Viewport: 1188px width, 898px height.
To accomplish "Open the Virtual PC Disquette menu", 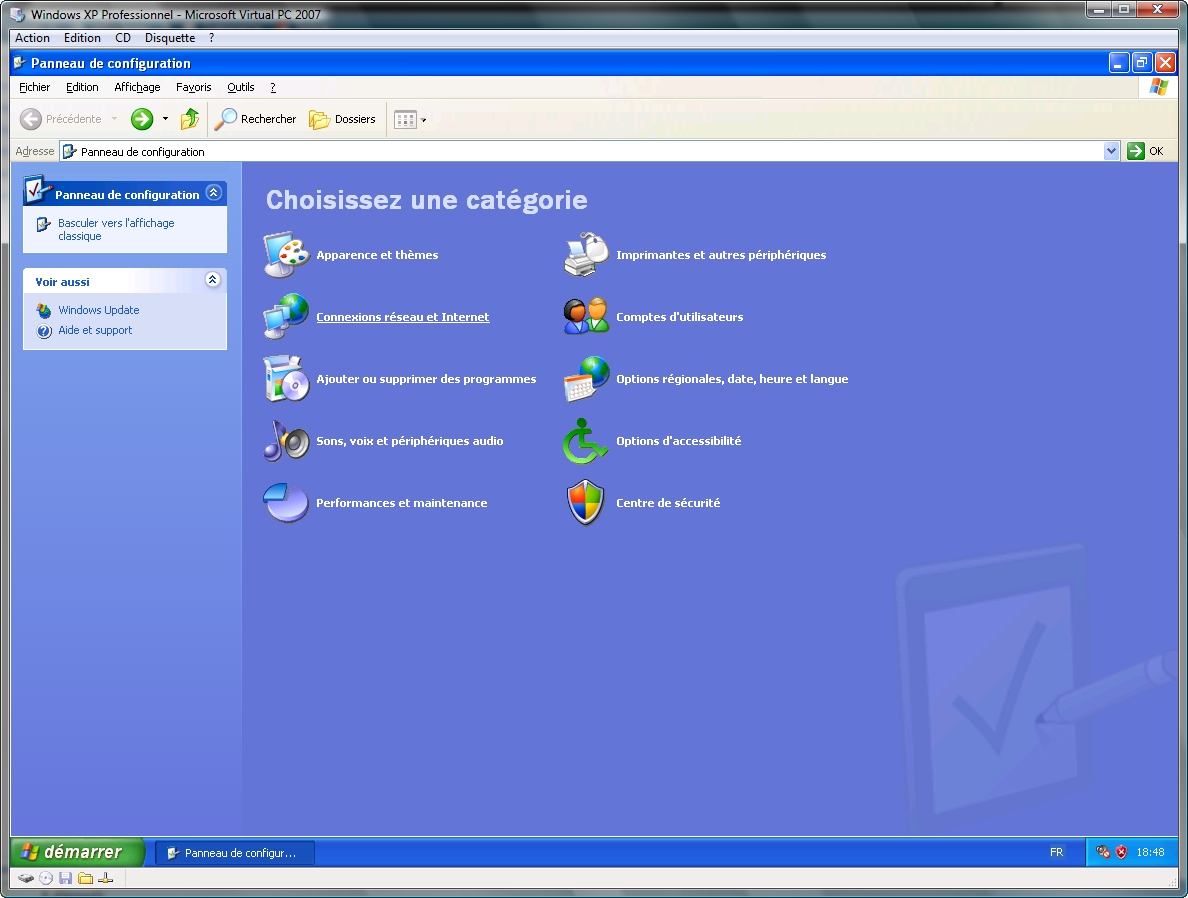I will point(170,38).
